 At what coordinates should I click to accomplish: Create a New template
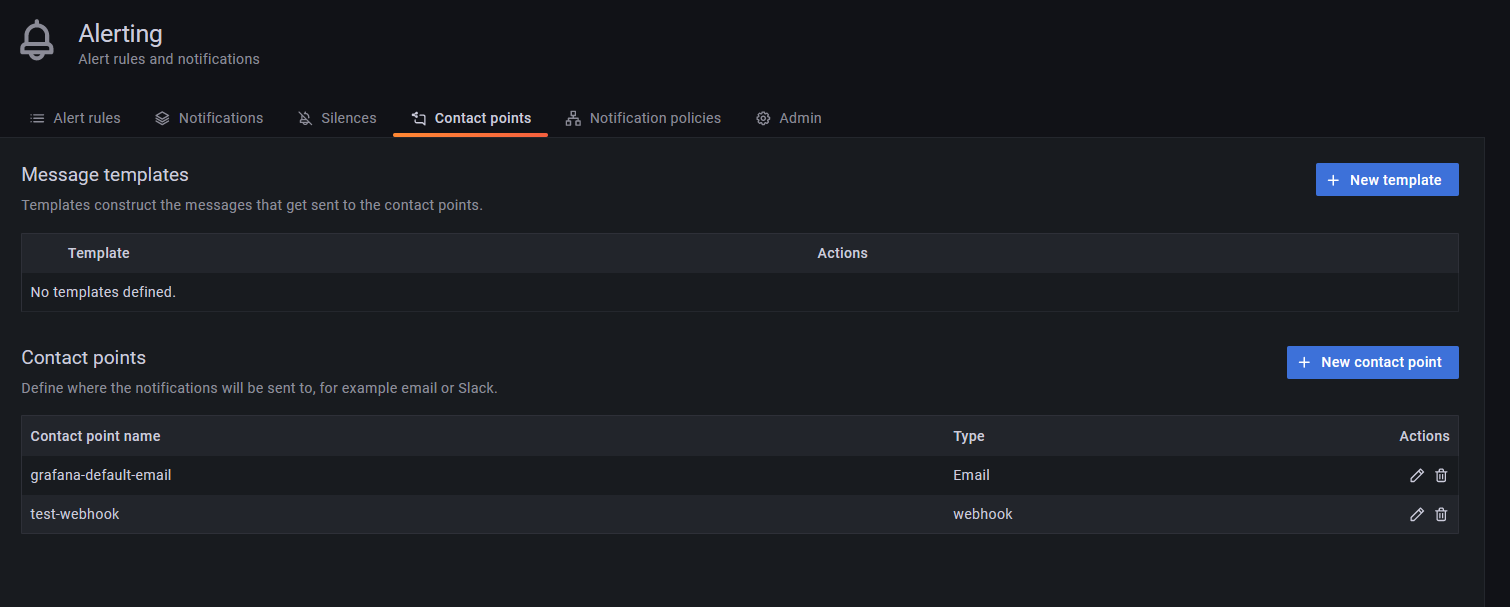tap(1387, 180)
